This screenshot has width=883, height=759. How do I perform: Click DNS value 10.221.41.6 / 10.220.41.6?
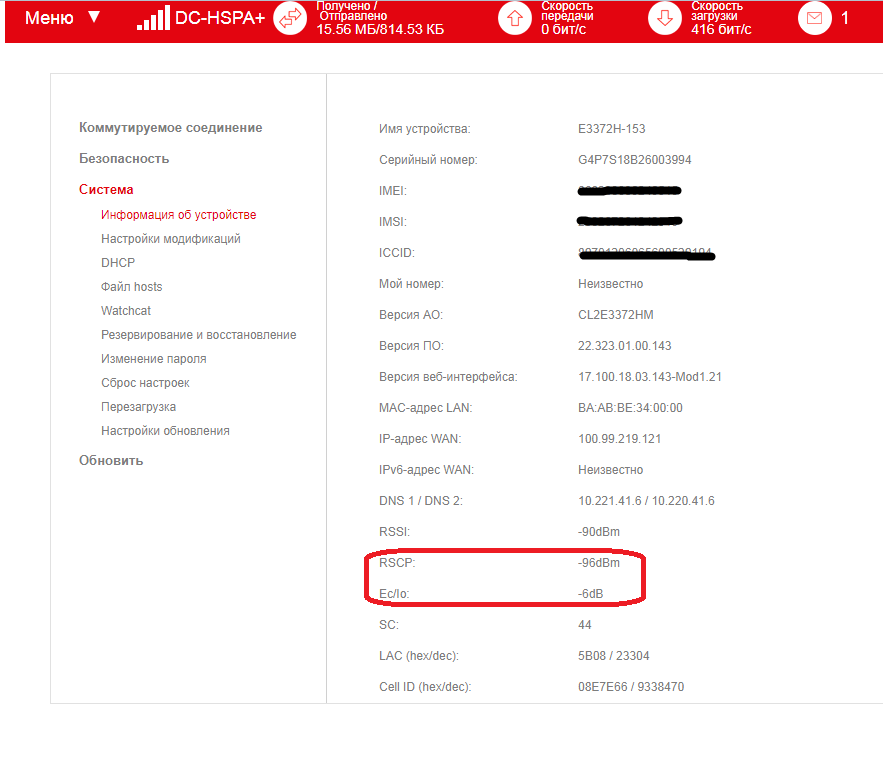(x=646, y=501)
